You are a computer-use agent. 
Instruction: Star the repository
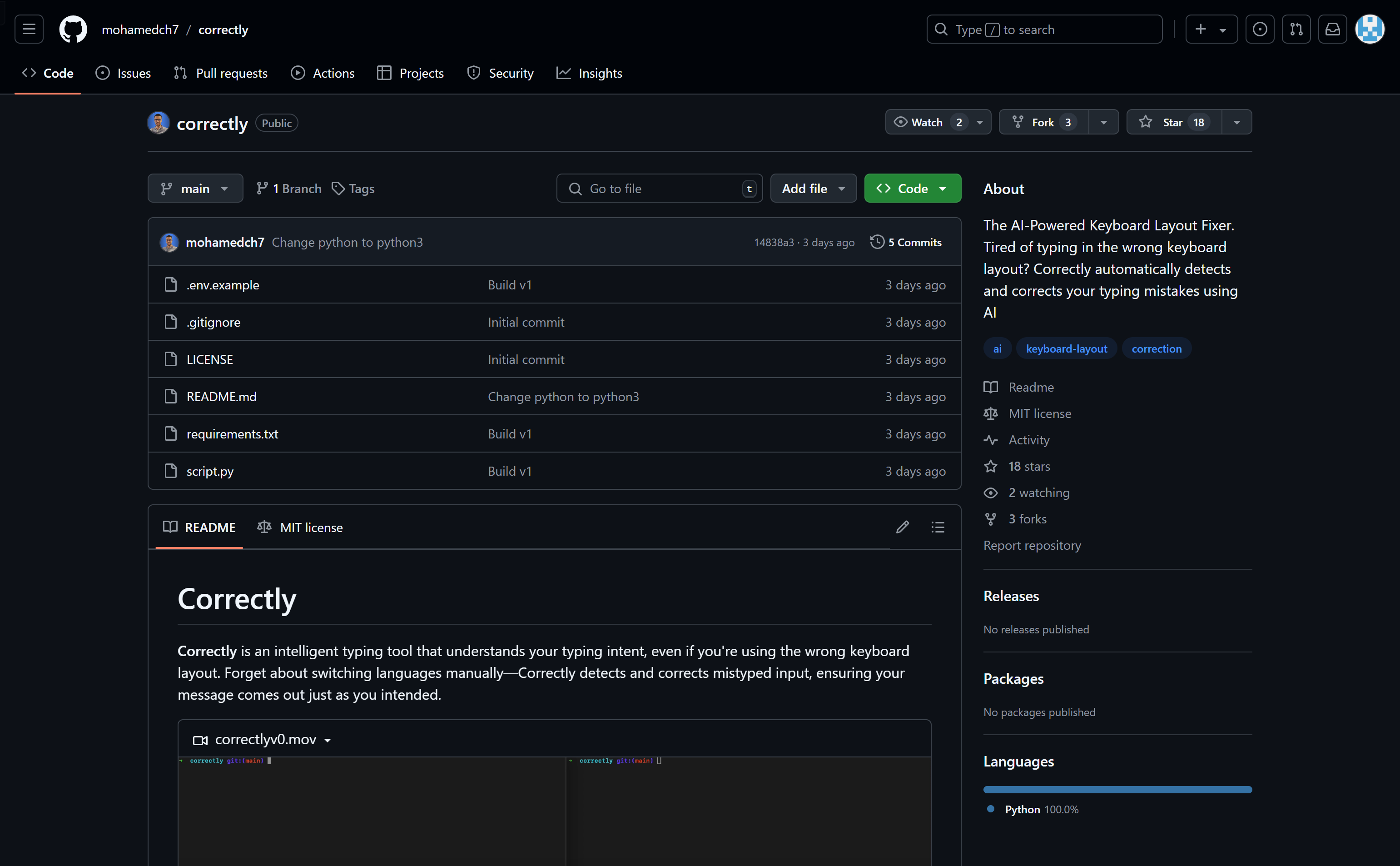click(x=1174, y=122)
